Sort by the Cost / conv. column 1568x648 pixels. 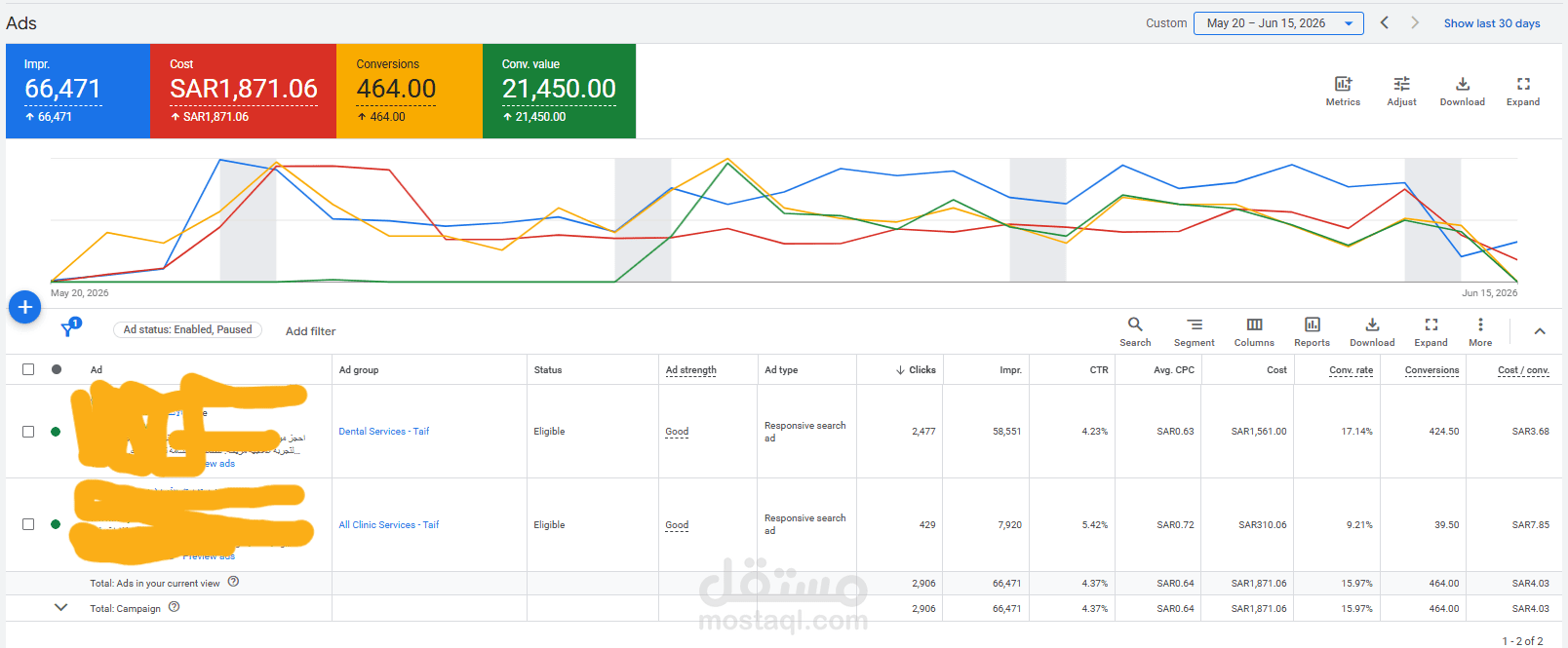[1523, 370]
